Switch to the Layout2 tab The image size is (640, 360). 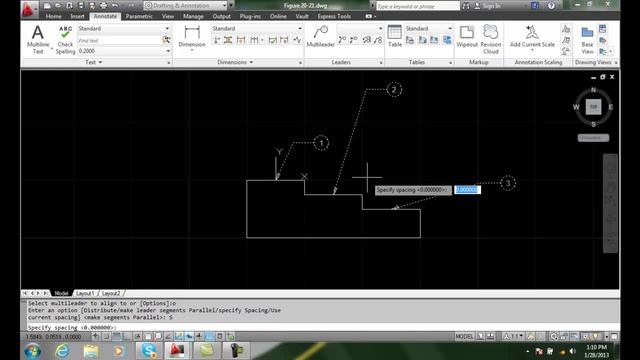(111, 293)
